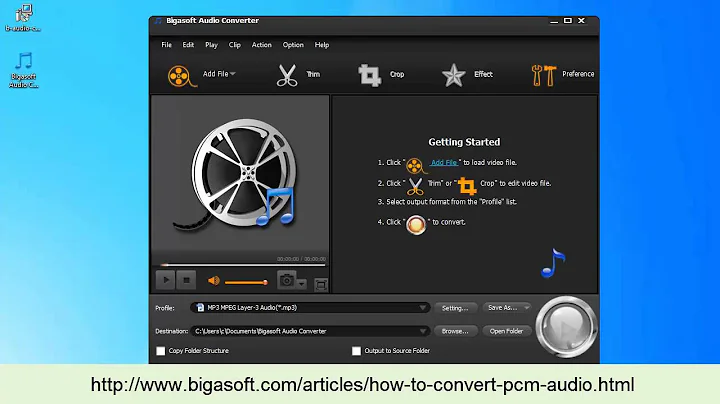Open the Edit menu
This screenshot has width=720, height=404.
(x=188, y=45)
